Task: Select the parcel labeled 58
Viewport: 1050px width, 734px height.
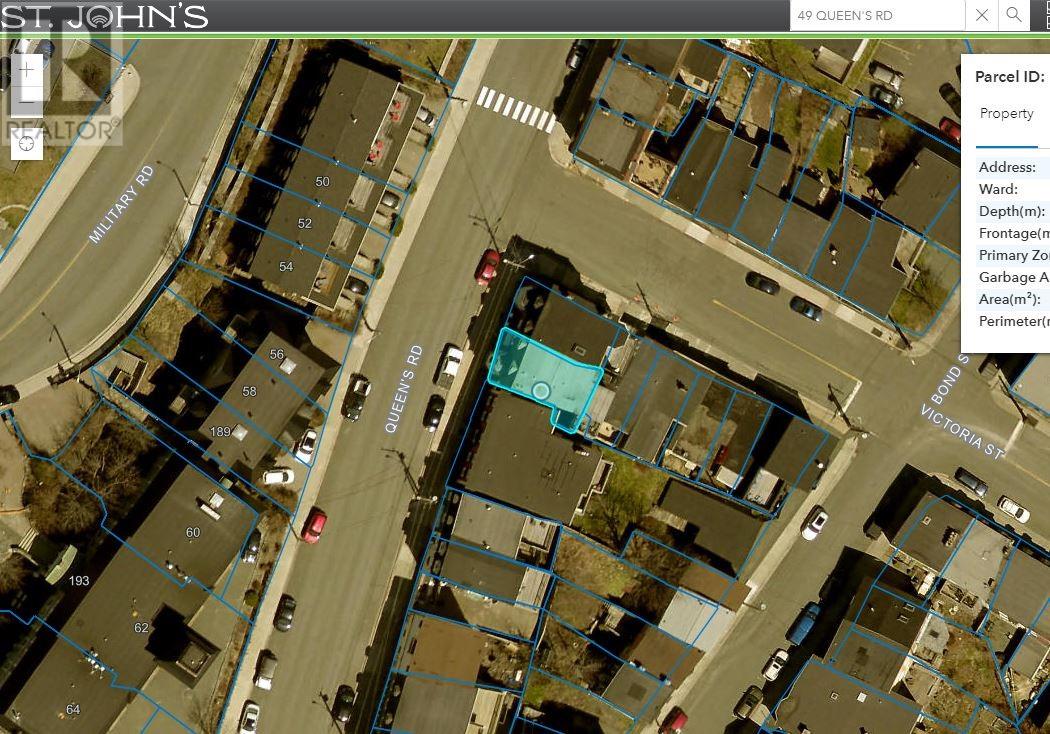Action: pyautogui.click(x=249, y=391)
